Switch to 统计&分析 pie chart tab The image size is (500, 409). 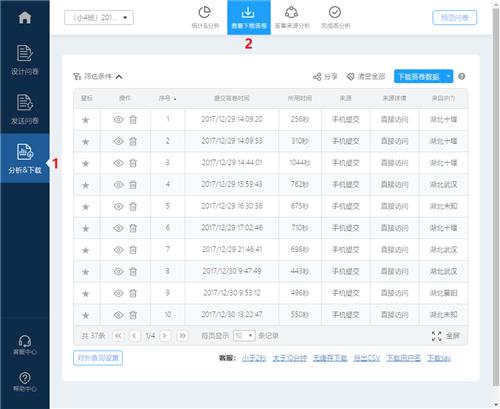pos(205,17)
